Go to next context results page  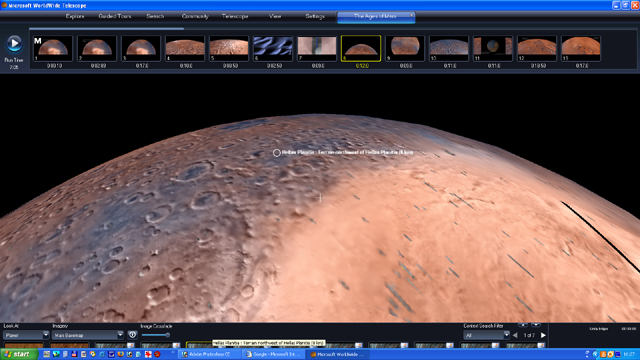click(x=543, y=335)
